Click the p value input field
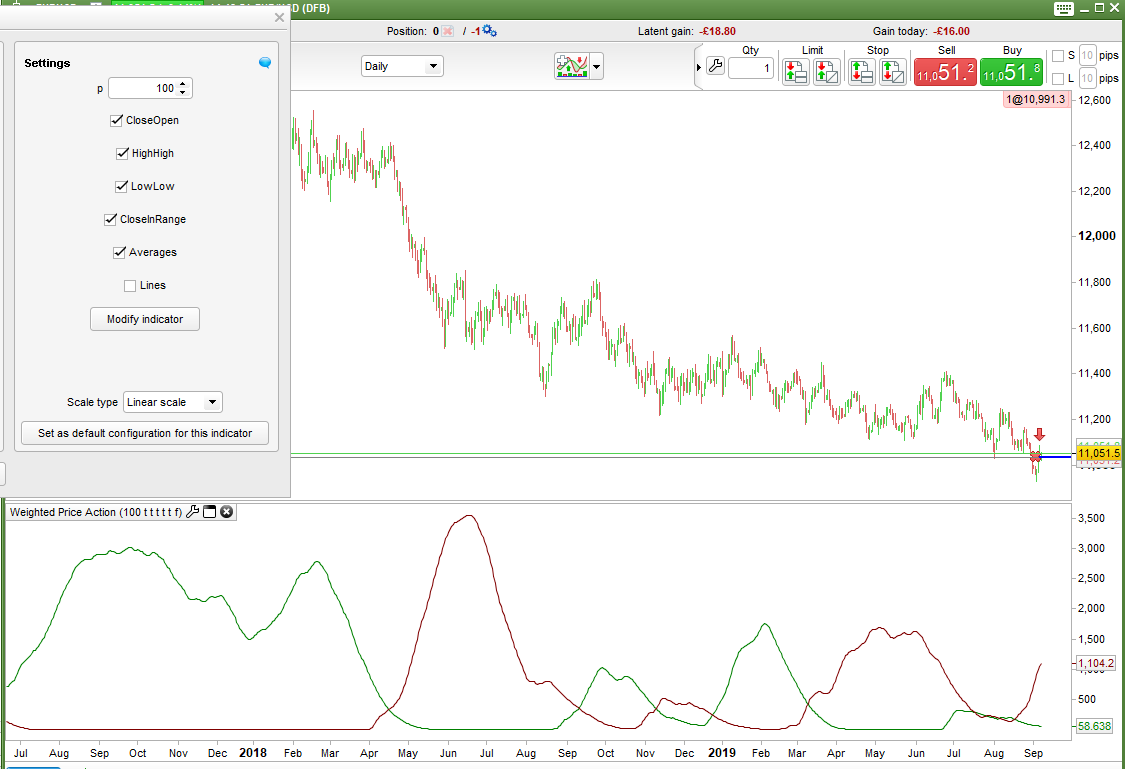 click(143, 88)
